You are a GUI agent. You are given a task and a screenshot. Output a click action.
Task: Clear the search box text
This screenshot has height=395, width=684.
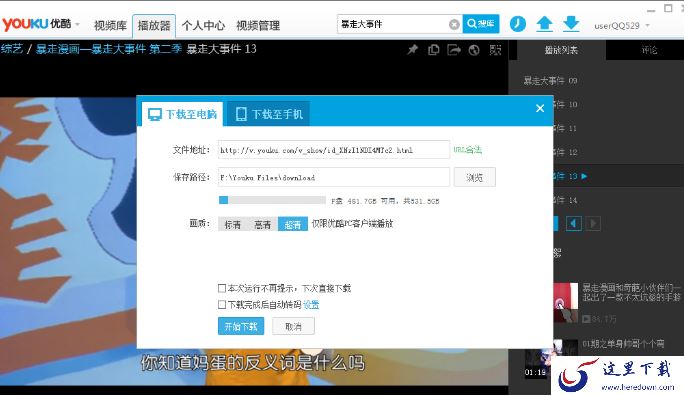pos(454,24)
